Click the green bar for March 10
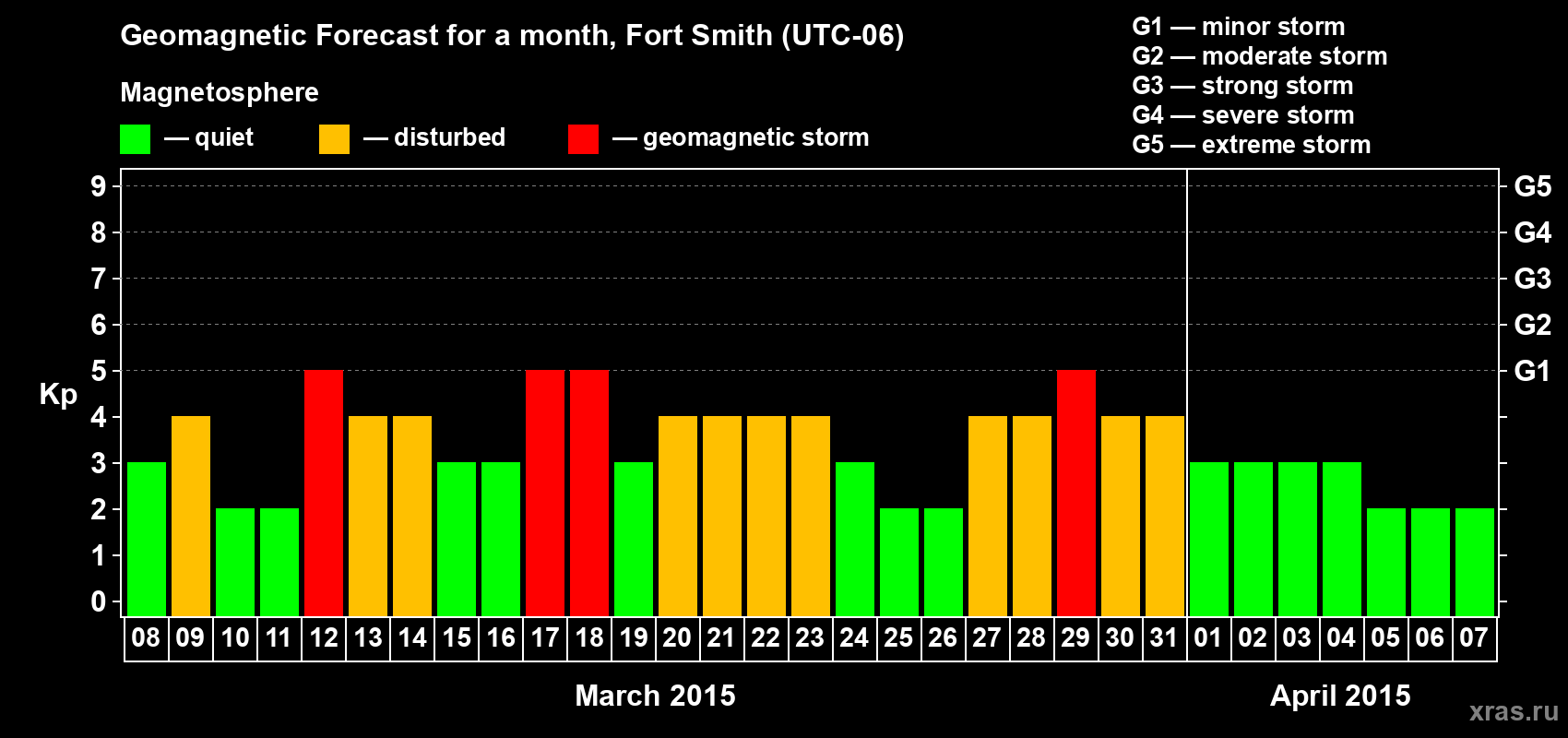The image size is (1568, 738). point(235,562)
